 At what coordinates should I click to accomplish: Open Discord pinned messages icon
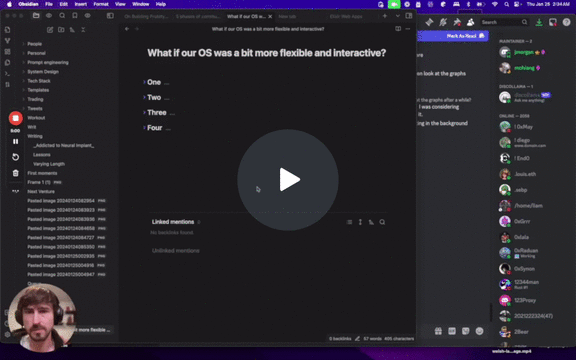(x=457, y=22)
